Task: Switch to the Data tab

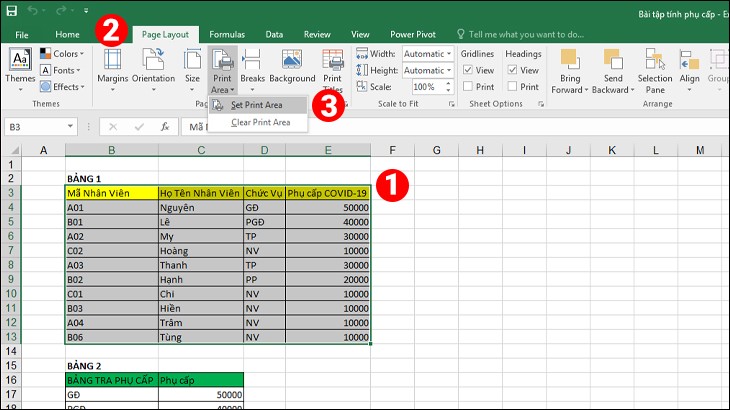Action: click(x=274, y=34)
